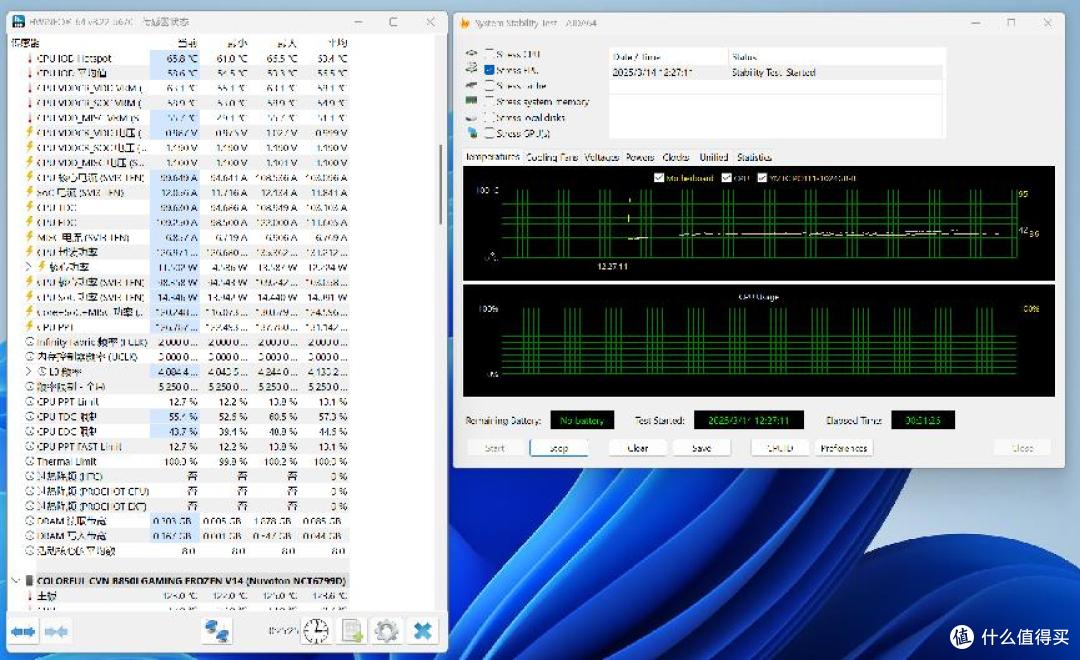Click the Date / Time column header
This screenshot has height=660, width=1080.
[668, 56]
